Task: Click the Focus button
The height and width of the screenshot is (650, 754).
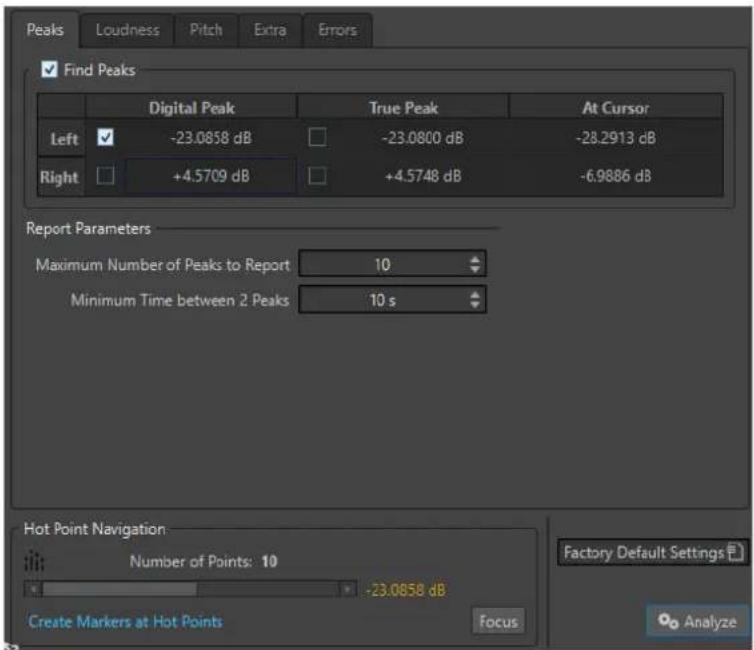Action: point(498,622)
